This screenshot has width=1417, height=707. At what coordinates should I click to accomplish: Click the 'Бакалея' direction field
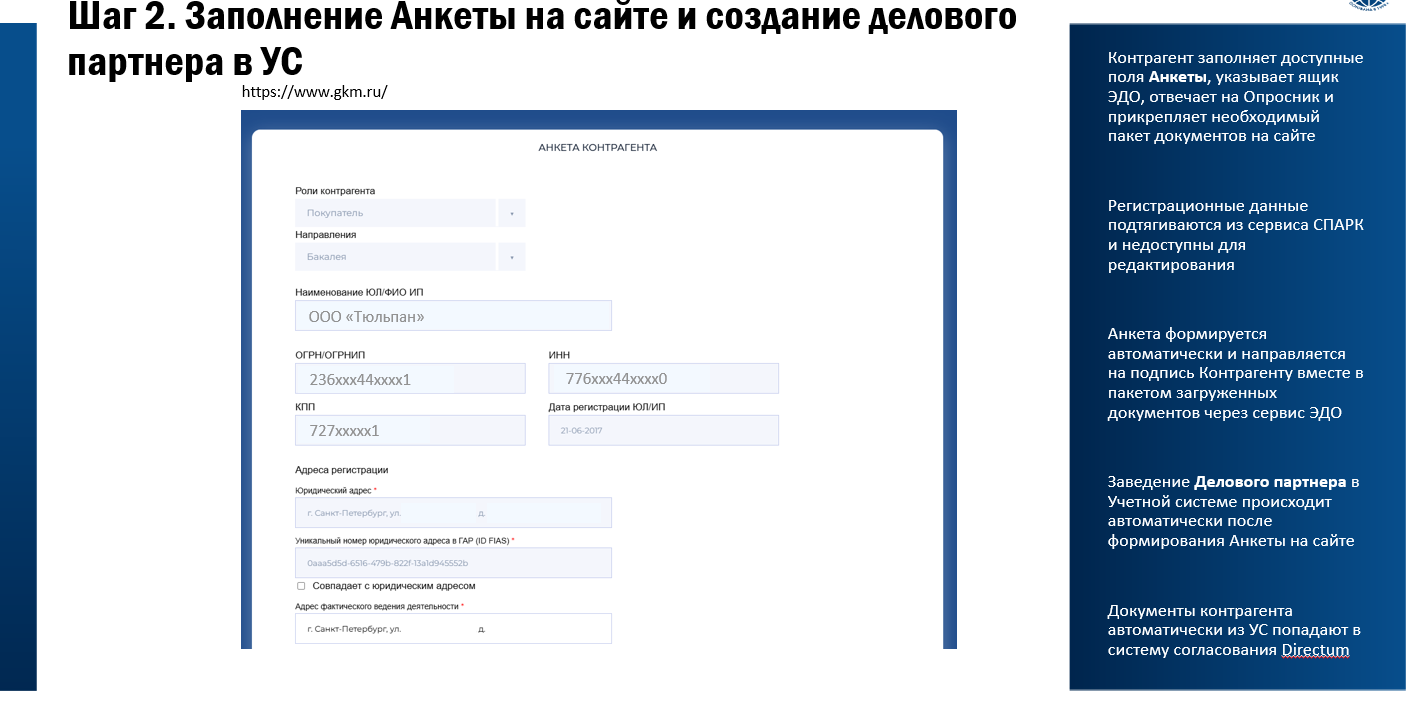[395, 257]
